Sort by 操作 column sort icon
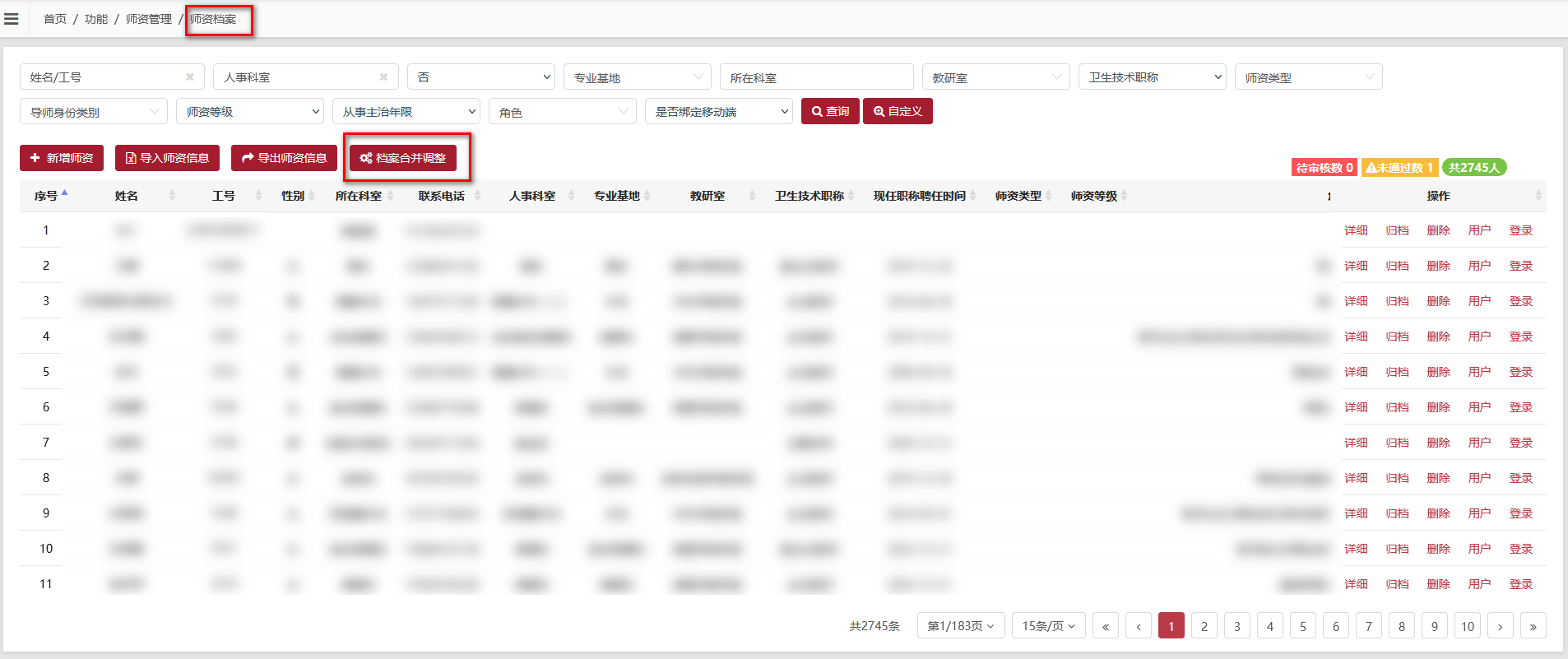The image size is (1568, 659). 1538,196
